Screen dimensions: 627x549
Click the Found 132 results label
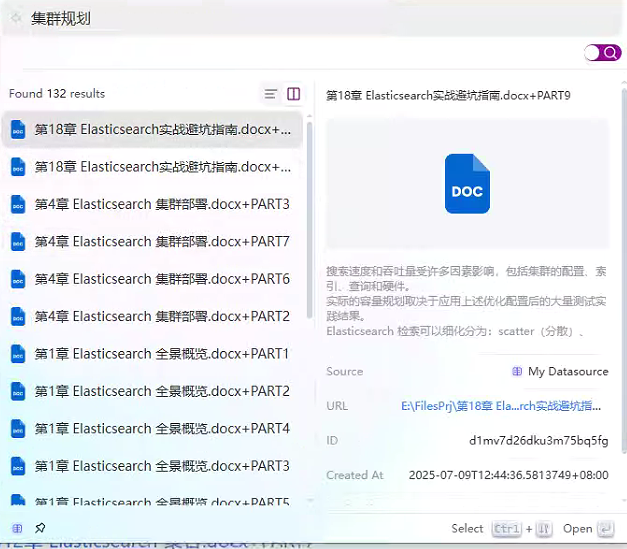point(57,94)
